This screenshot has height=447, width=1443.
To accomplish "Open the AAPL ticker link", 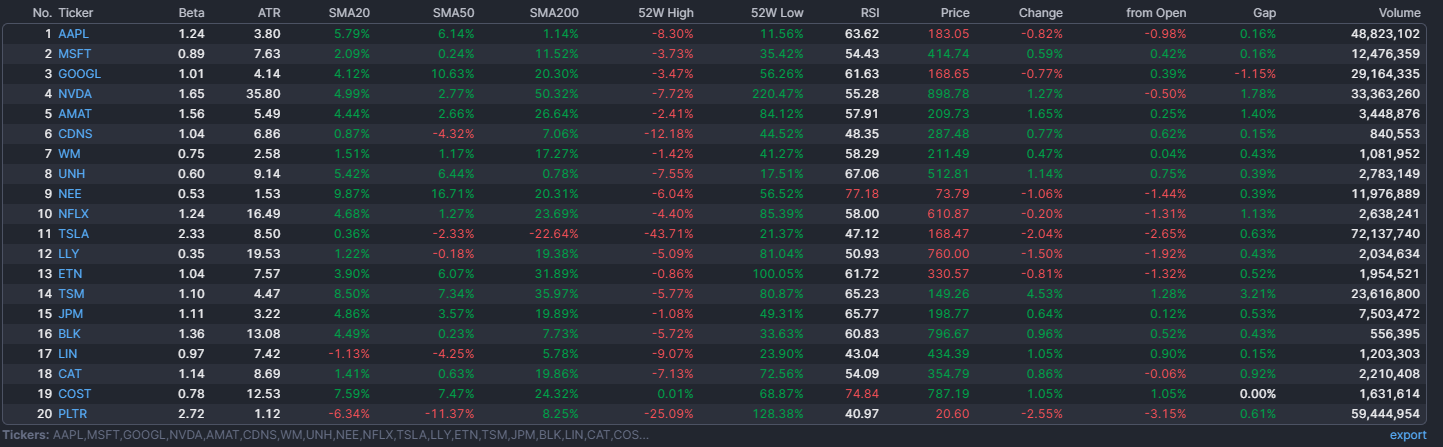I will tap(74, 34).
